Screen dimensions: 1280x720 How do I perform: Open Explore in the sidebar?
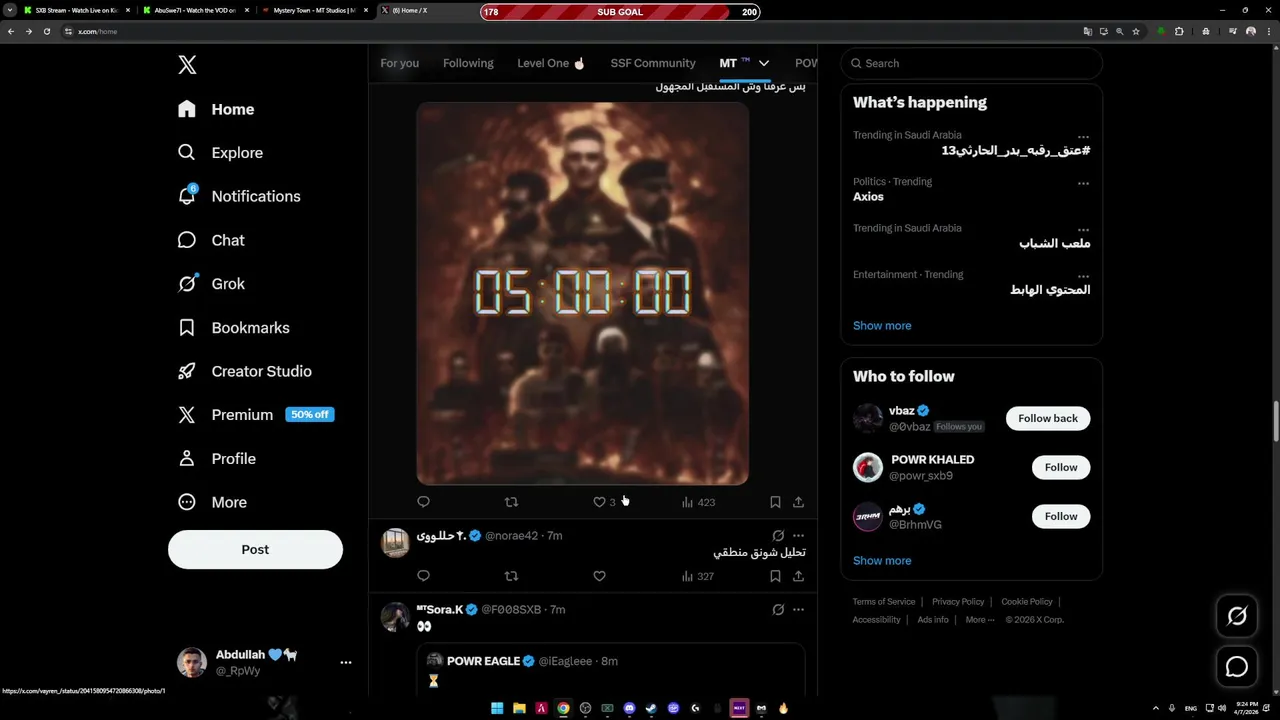pyautogui.click(x=221, y=153)
